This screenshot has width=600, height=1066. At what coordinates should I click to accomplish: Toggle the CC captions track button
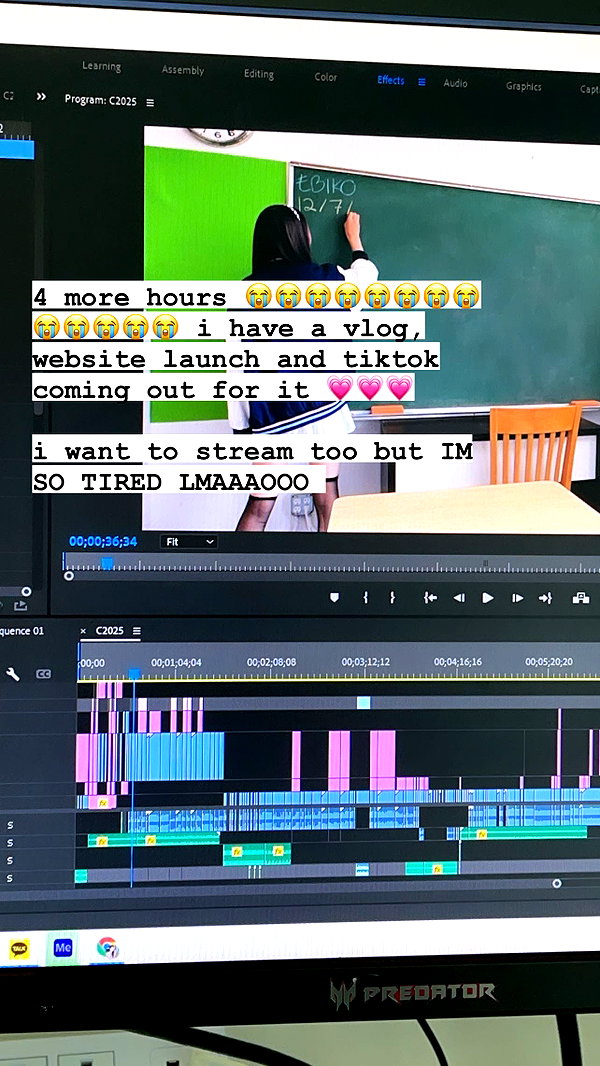(x=43, y=674)
